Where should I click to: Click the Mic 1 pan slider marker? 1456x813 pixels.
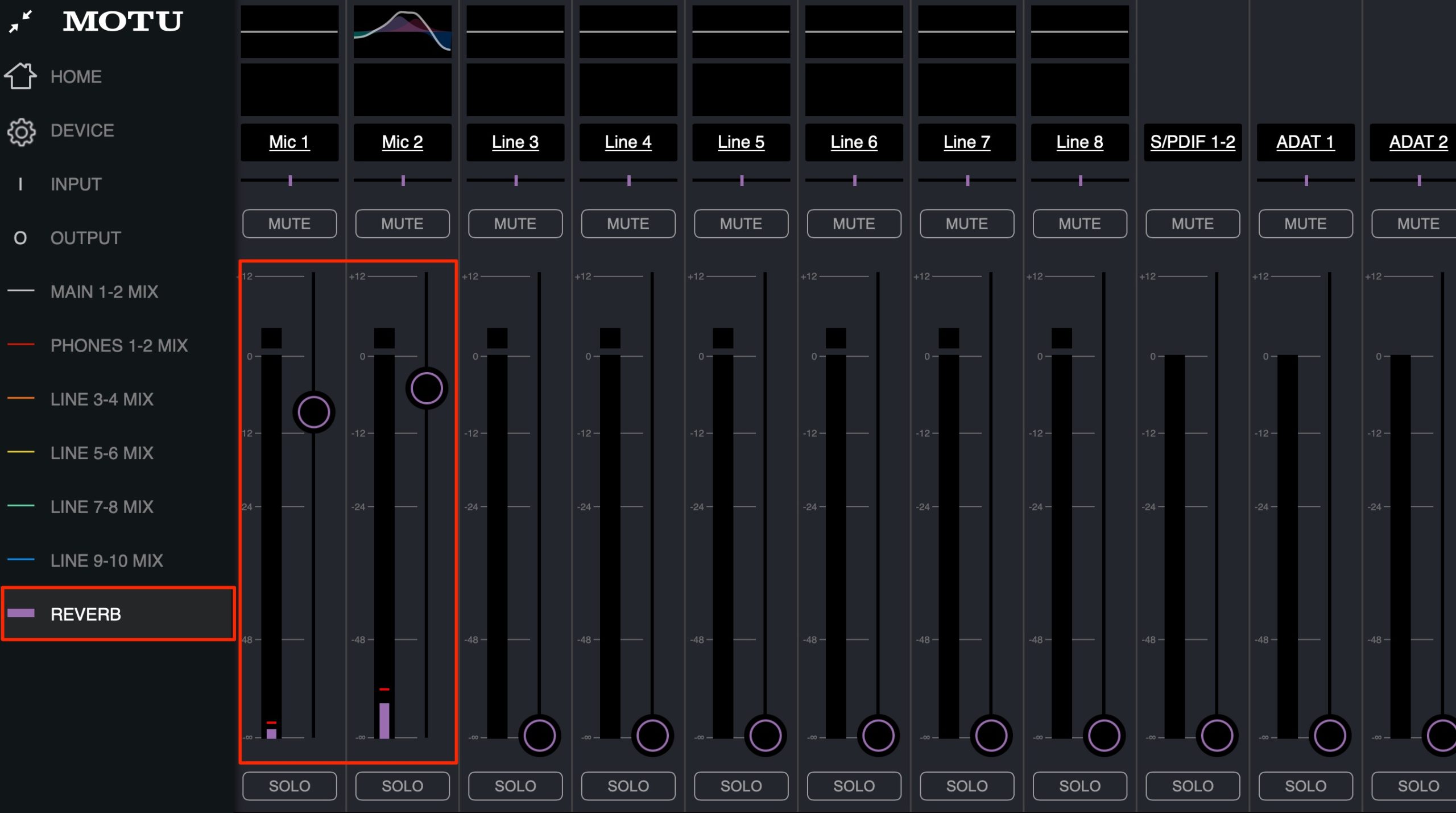[x=290, y=180]
